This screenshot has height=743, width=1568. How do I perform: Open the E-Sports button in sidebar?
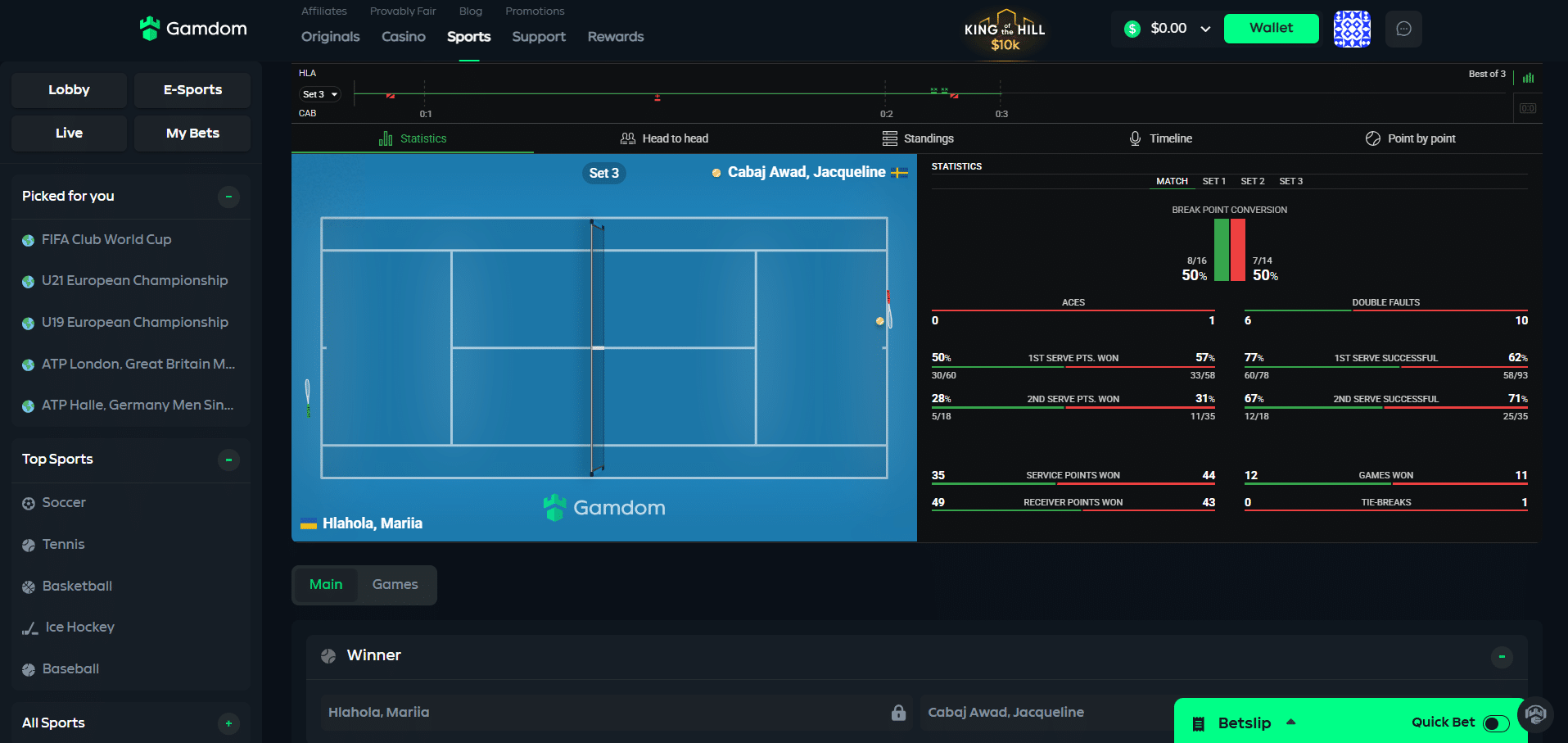[x=192, y=90]
